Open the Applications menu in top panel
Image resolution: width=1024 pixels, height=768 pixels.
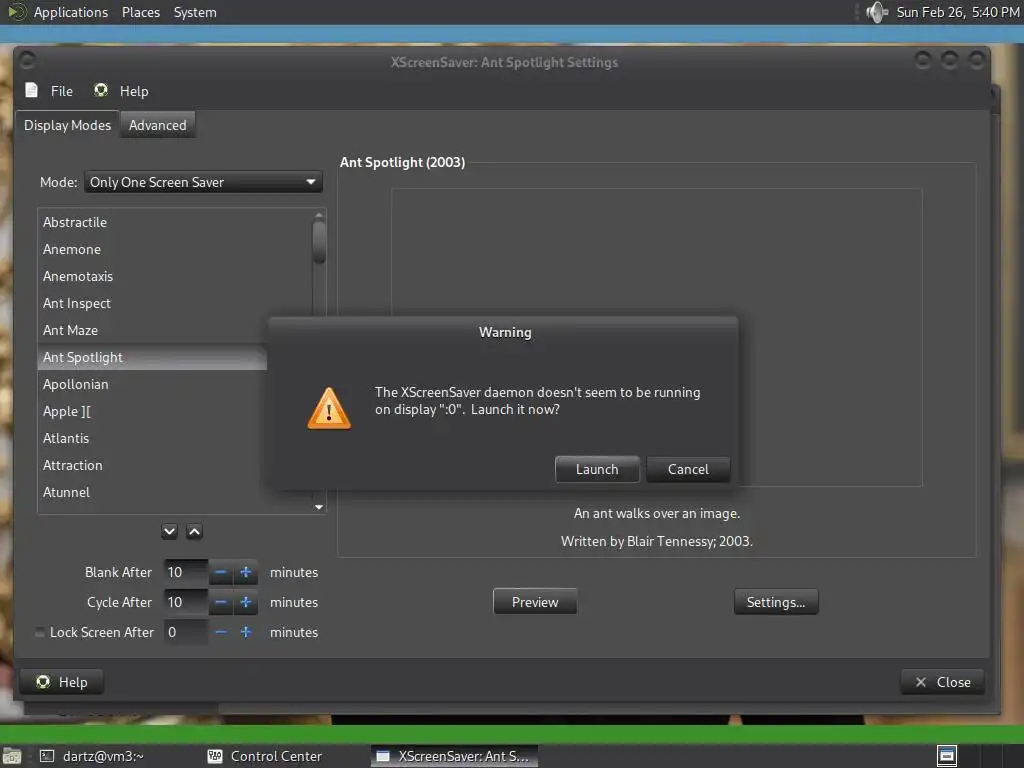pyautogui.click(x=71, y=12)
